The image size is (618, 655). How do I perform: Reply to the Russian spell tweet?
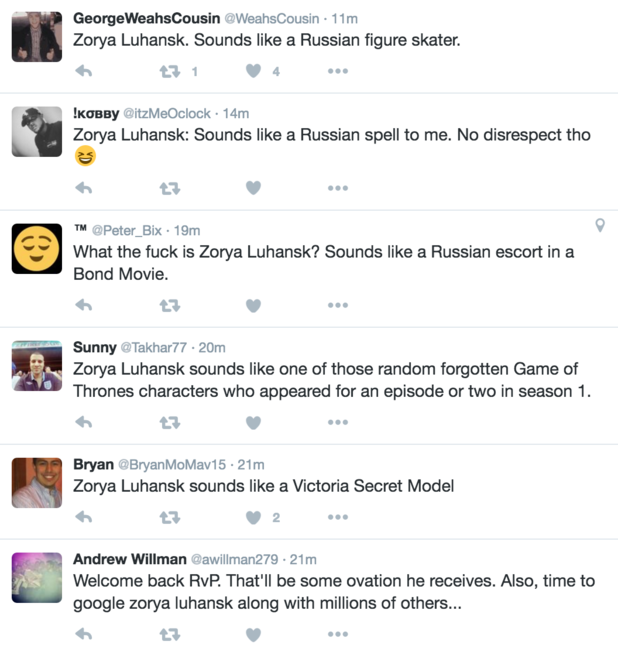pos(84,188)
